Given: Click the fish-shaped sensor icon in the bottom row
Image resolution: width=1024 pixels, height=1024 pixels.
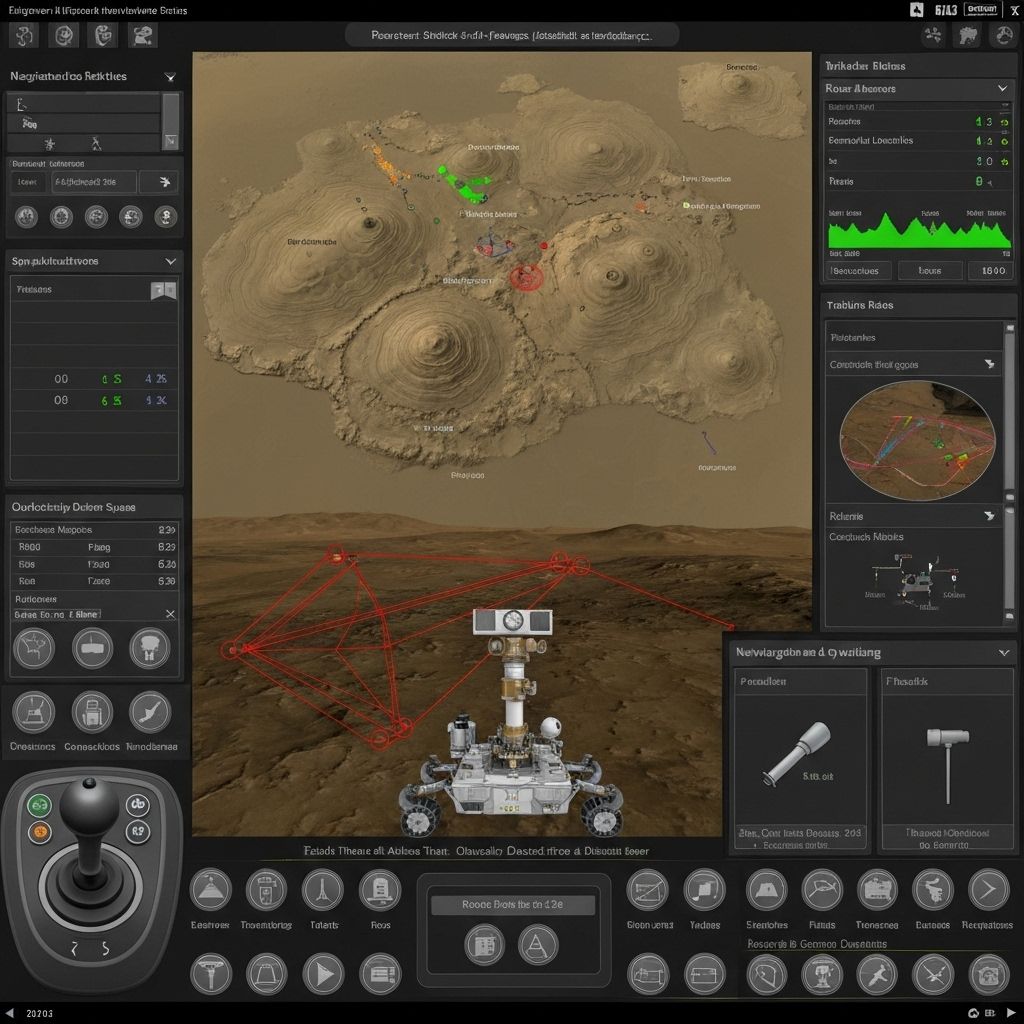Looking at the screenshot, I should [822, 890].
